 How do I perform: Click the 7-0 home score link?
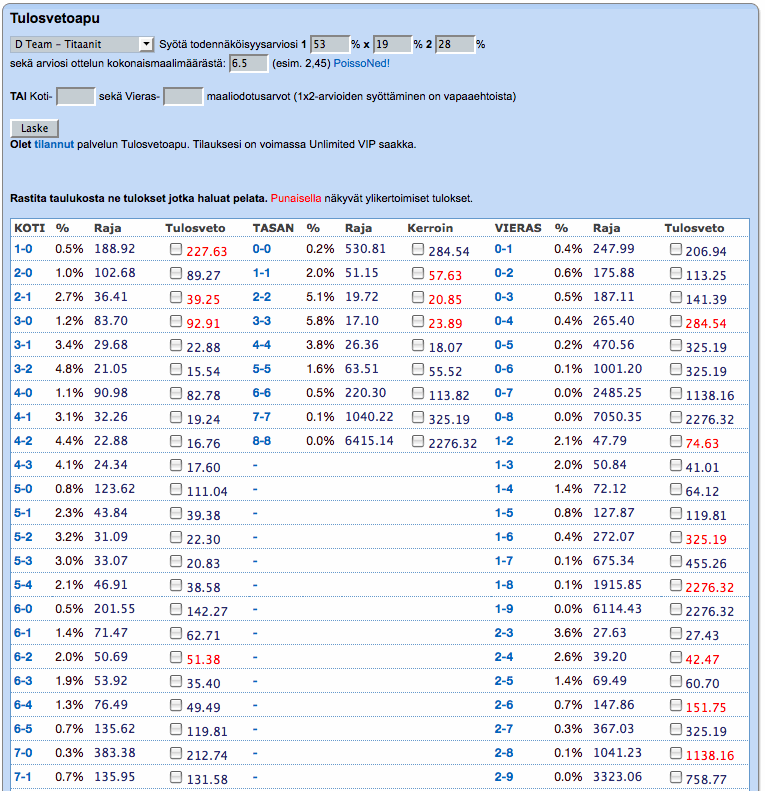click(x=23, y=753)
